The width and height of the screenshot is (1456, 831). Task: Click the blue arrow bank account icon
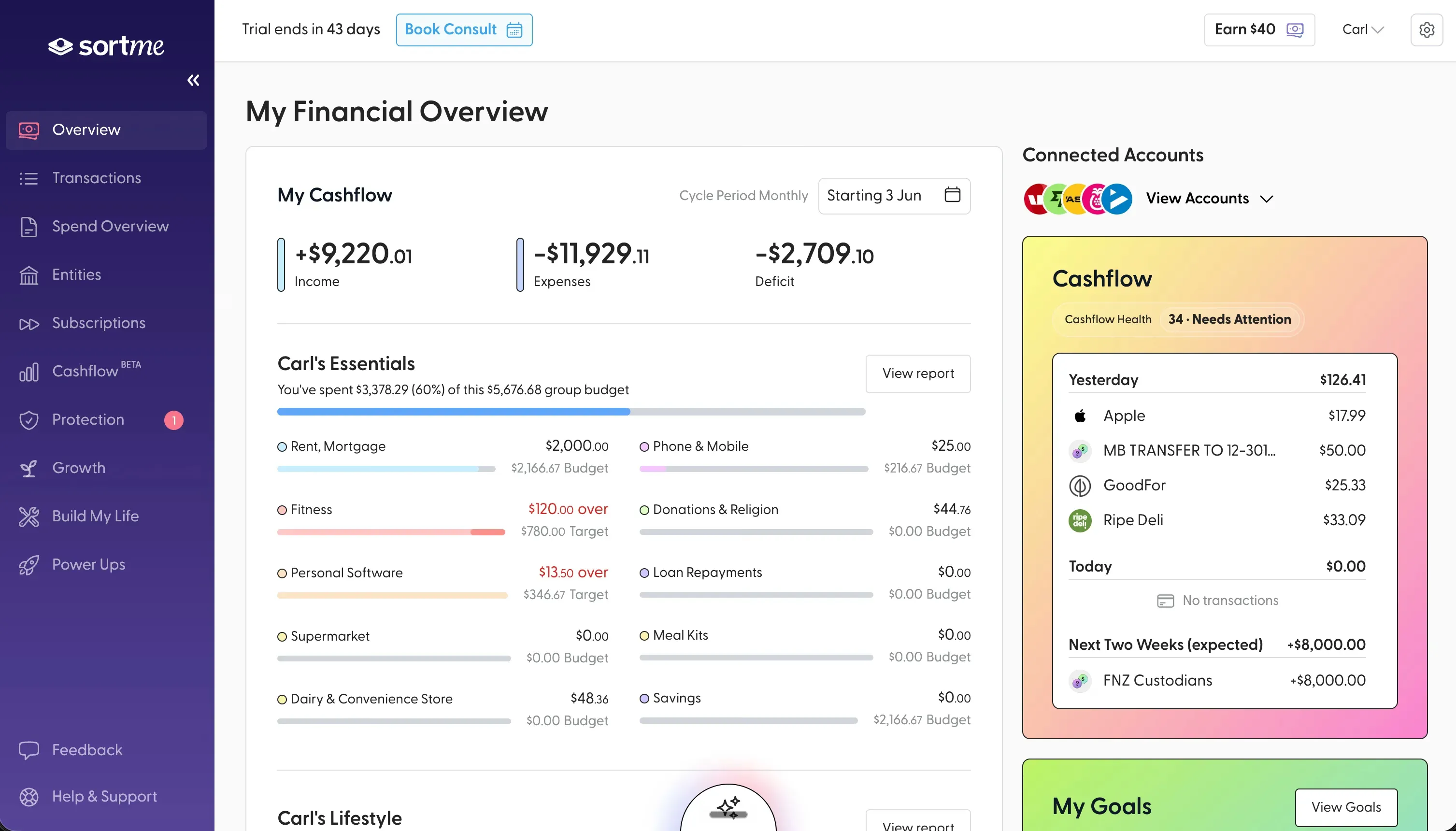1116,199
